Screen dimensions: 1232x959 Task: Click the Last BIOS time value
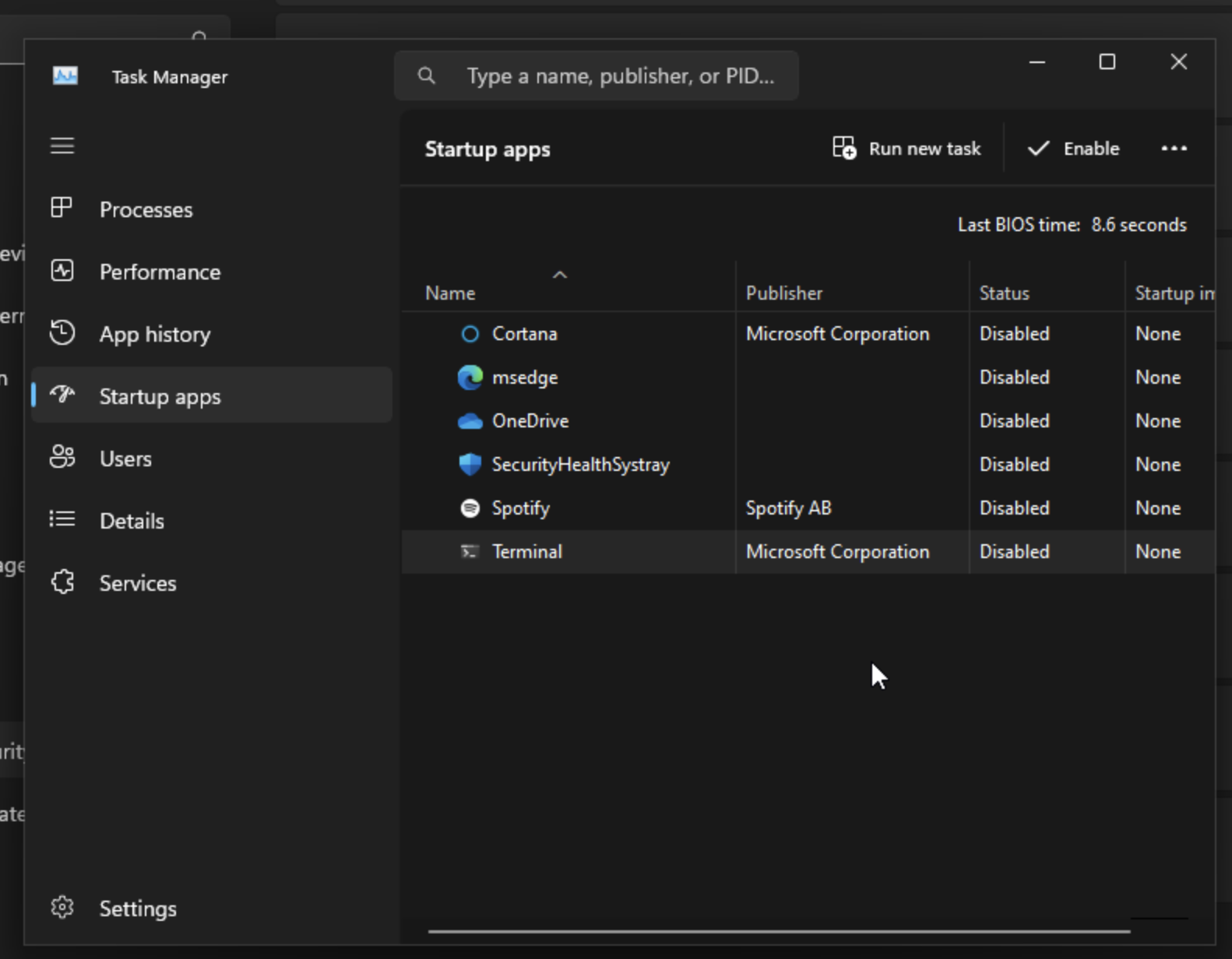point(1139,225)
